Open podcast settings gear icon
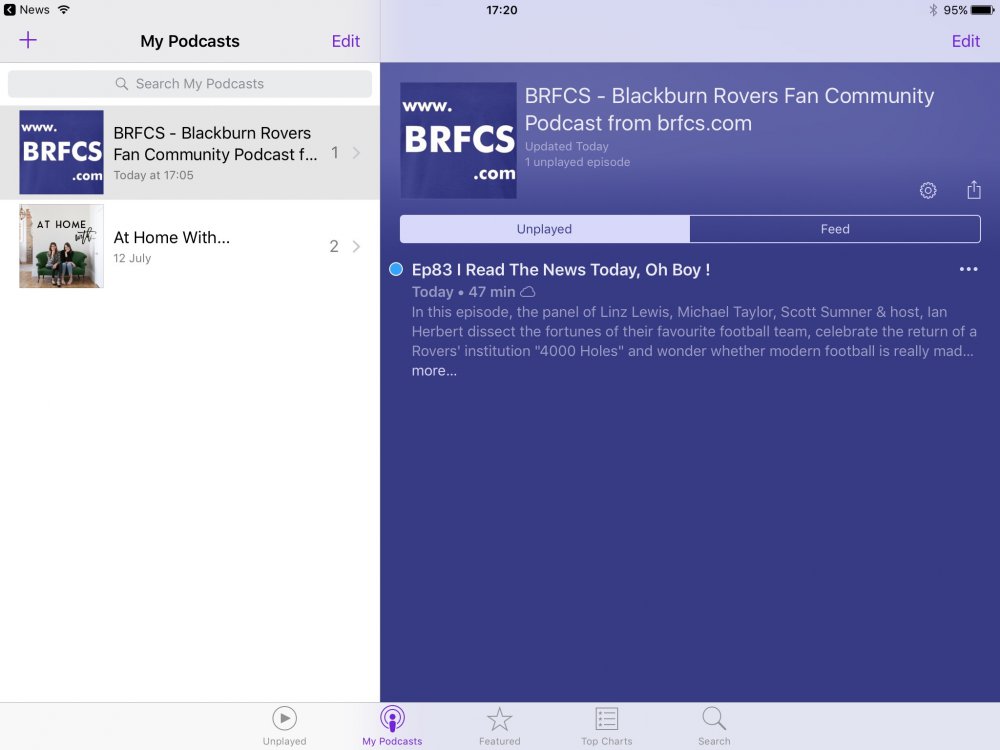 pyautogui.click(x=928, y=190)
